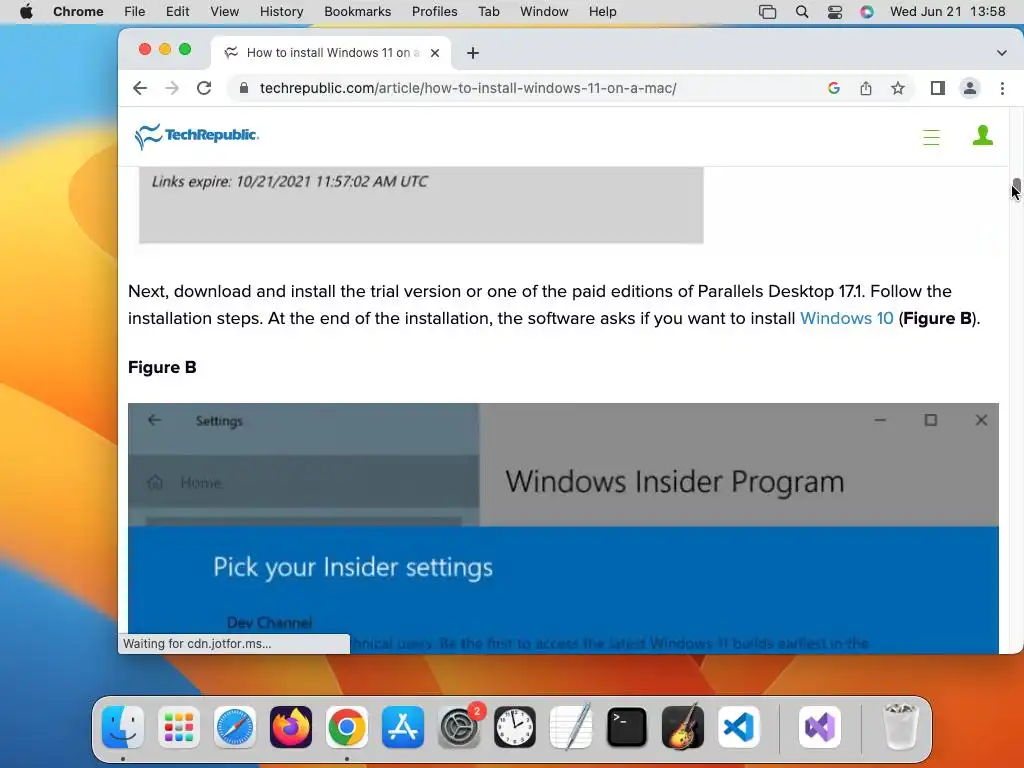Image resolution: width=1024 pixels, height=768 pixels.
Task: Open the Apple menu
Action: [26, 12]
